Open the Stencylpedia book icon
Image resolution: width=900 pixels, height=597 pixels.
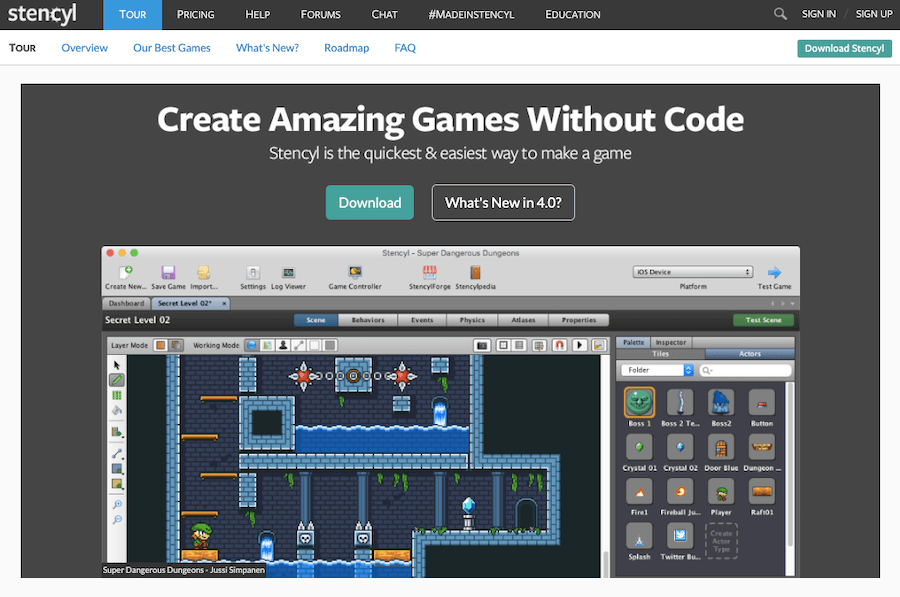[475, 272]
